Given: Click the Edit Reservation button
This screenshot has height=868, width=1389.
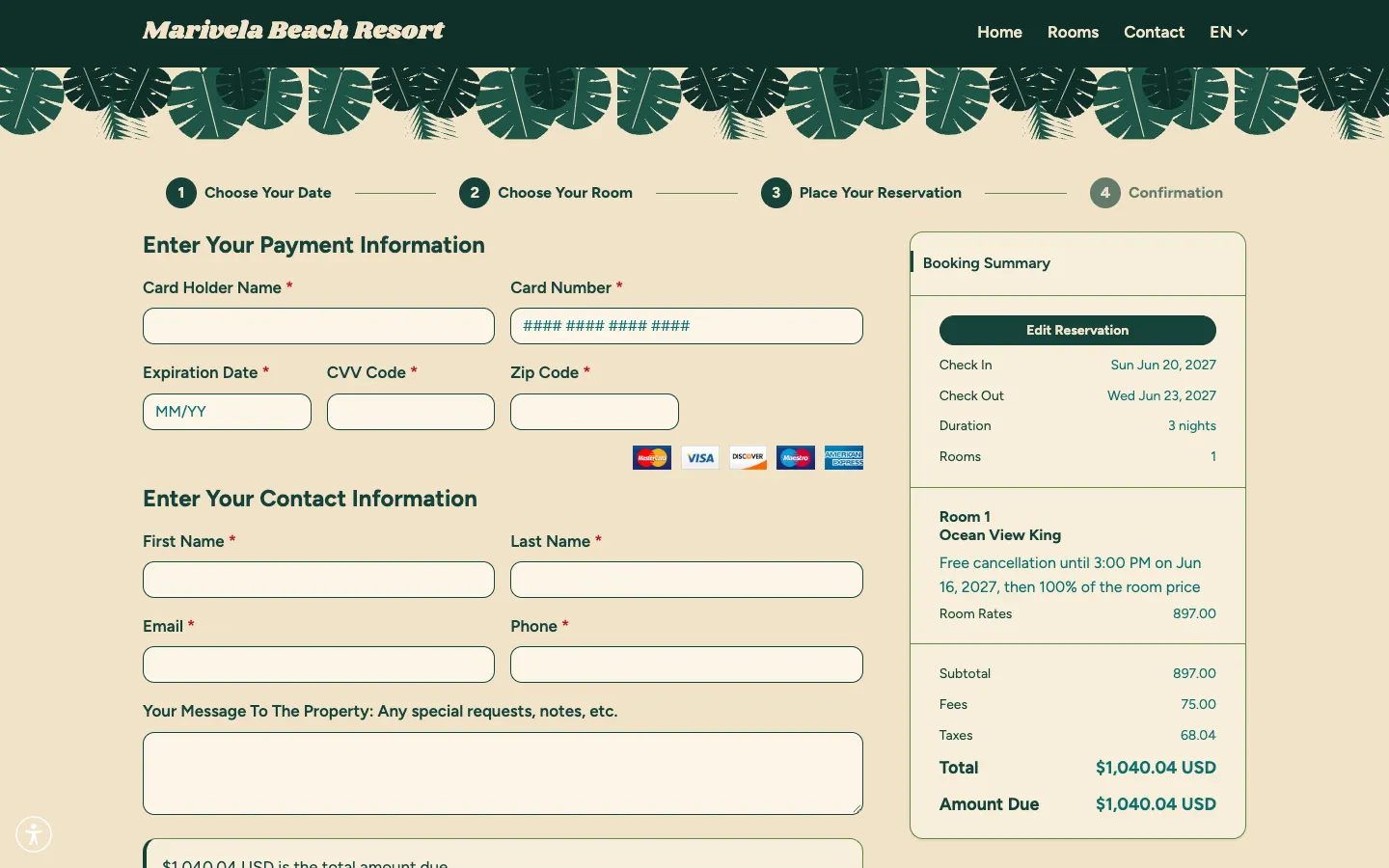Looking at the screenshot, I should 1077,330.
